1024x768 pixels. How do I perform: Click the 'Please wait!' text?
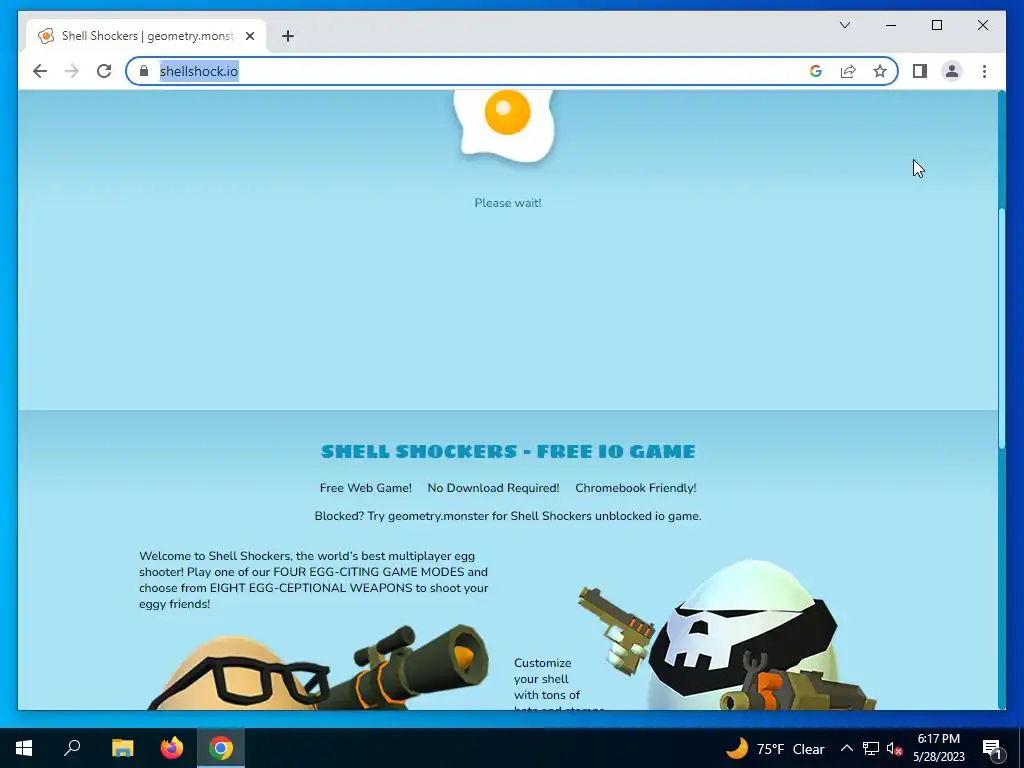point(507,203)
